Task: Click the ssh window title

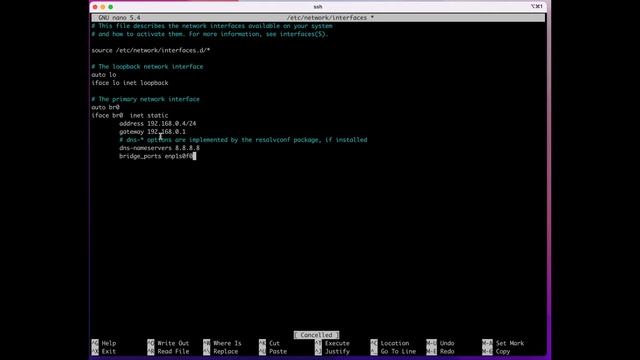Action: tap(318, 7)
